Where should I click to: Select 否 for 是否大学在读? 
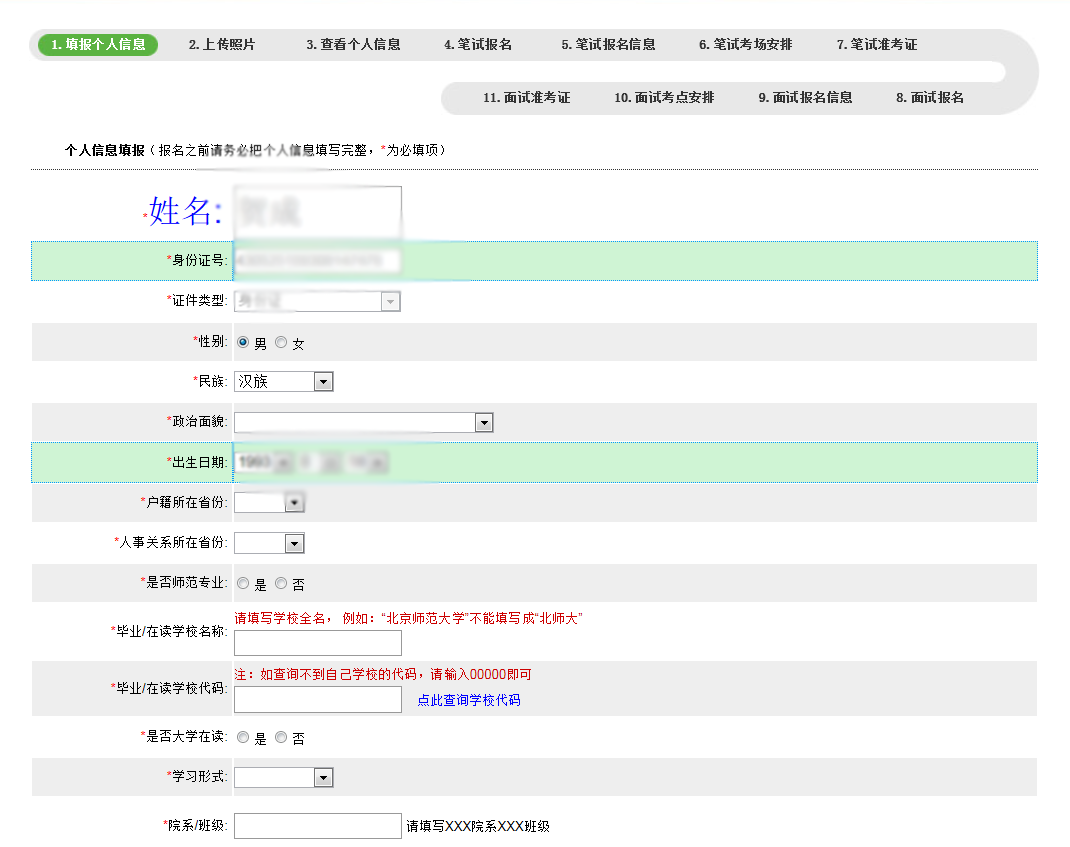[x=281, y=738]
